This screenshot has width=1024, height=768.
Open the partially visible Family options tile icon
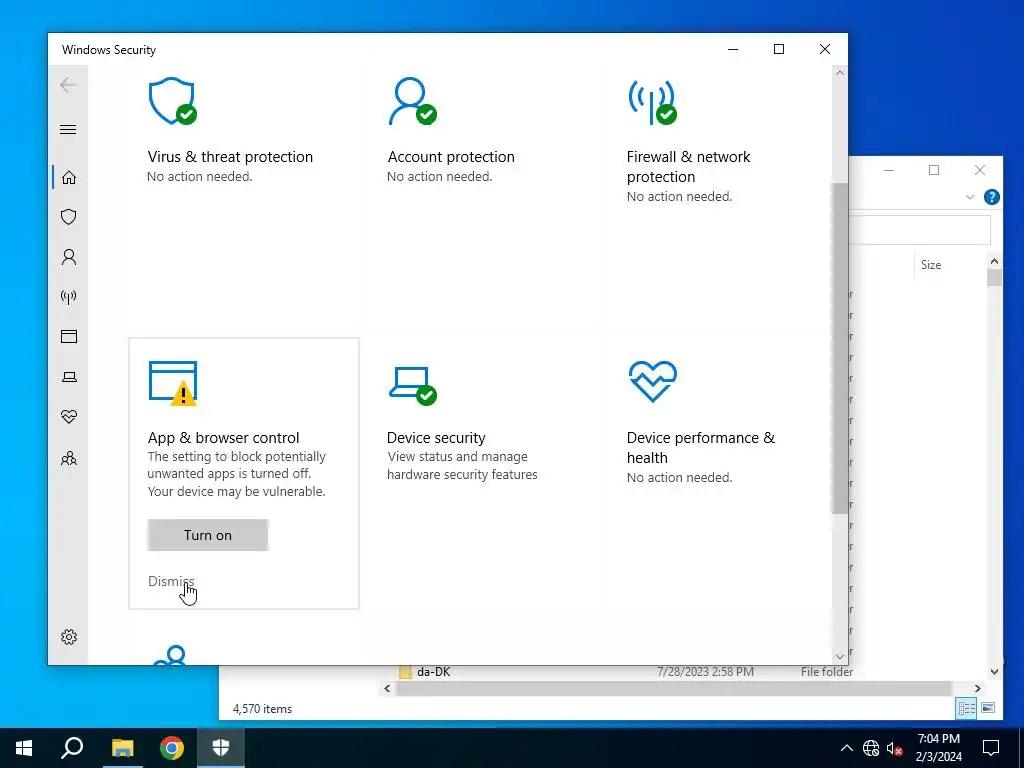pyautogui.click(x=170, y=655)
